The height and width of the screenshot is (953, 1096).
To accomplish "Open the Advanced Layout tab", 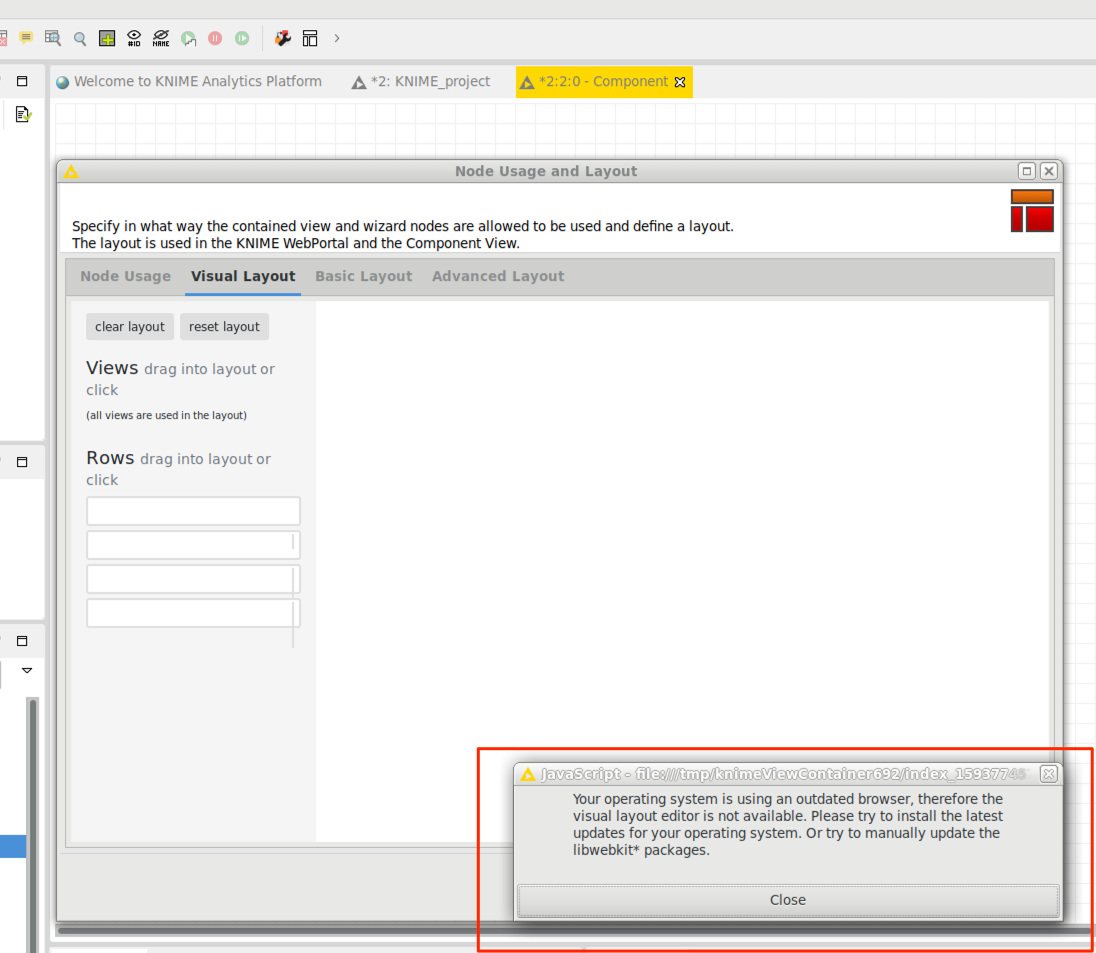I will coord(498,276).
